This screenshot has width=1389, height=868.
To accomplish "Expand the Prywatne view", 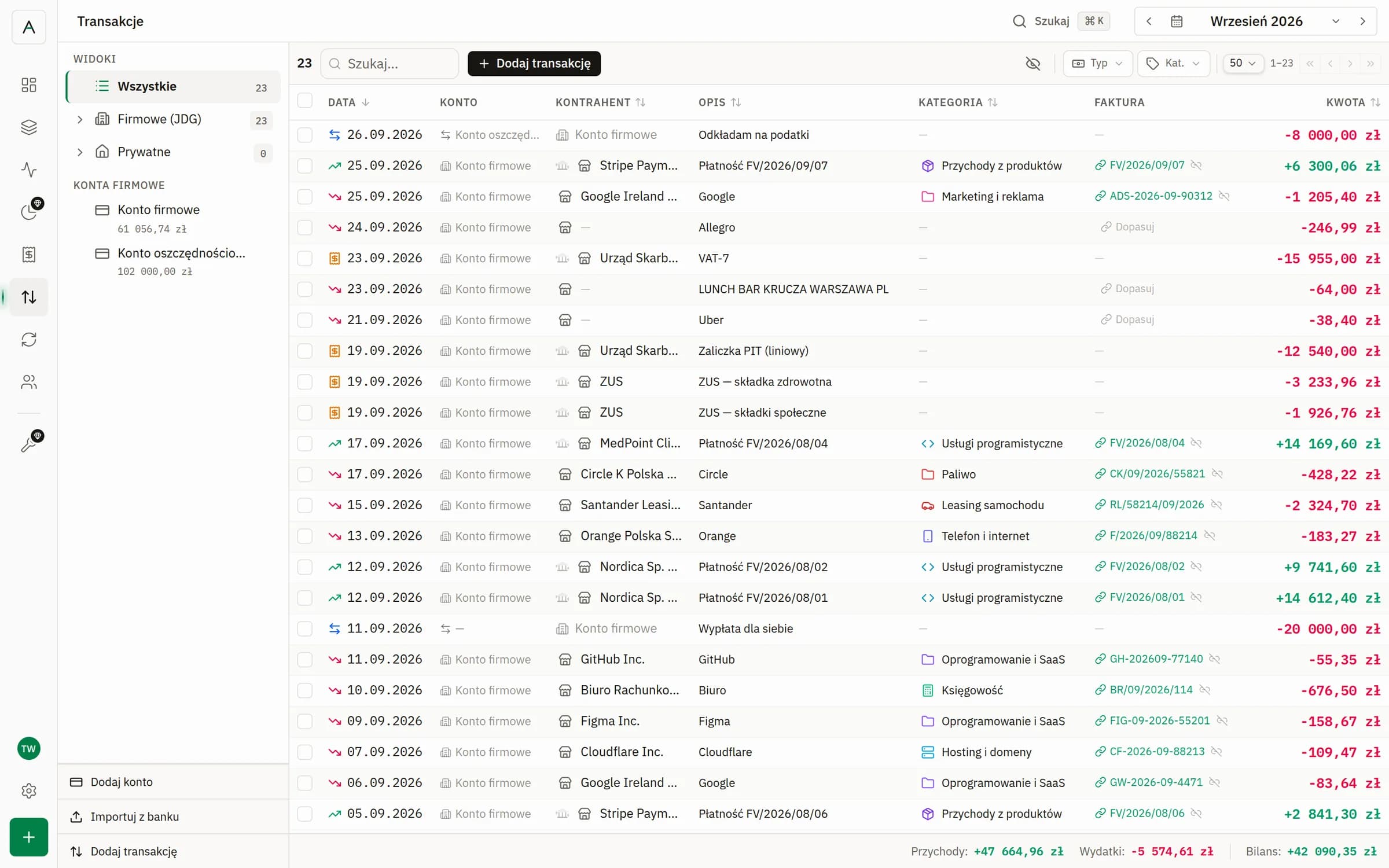I will pos(80,152).
